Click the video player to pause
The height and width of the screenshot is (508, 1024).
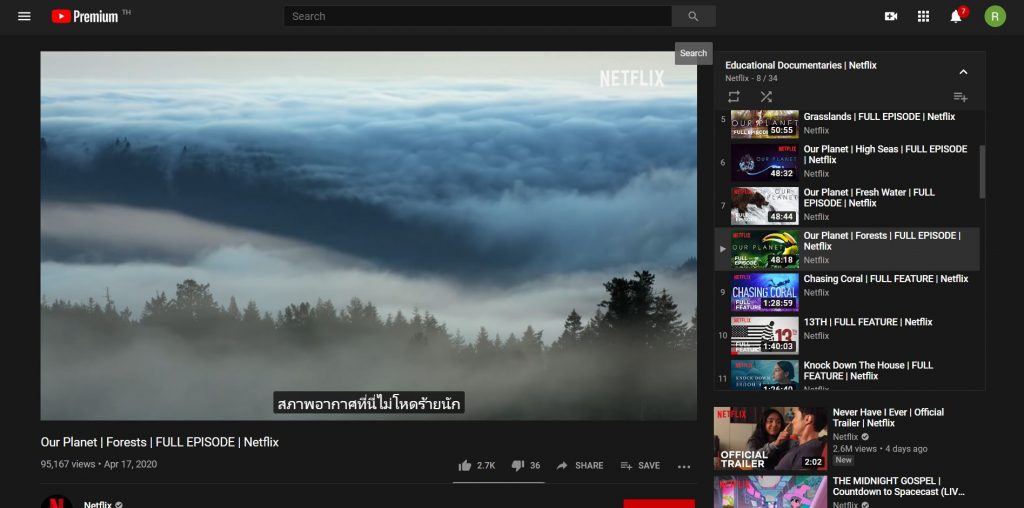click(368, 236)
